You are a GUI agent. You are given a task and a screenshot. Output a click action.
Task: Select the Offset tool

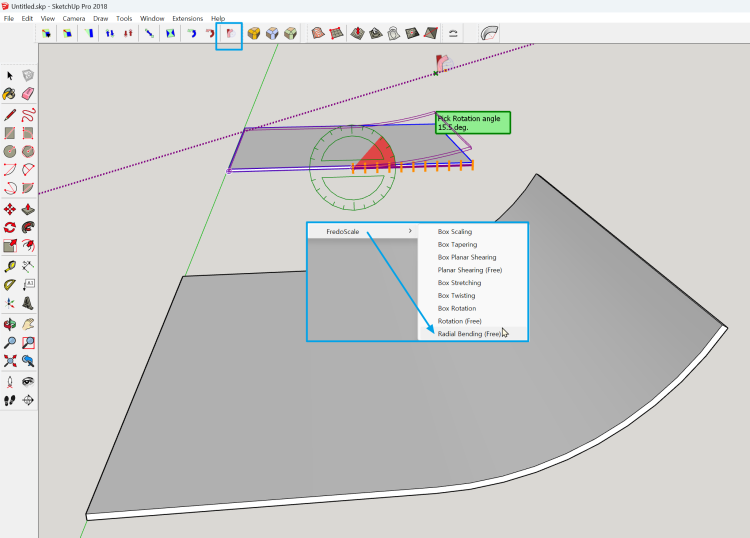28,246
